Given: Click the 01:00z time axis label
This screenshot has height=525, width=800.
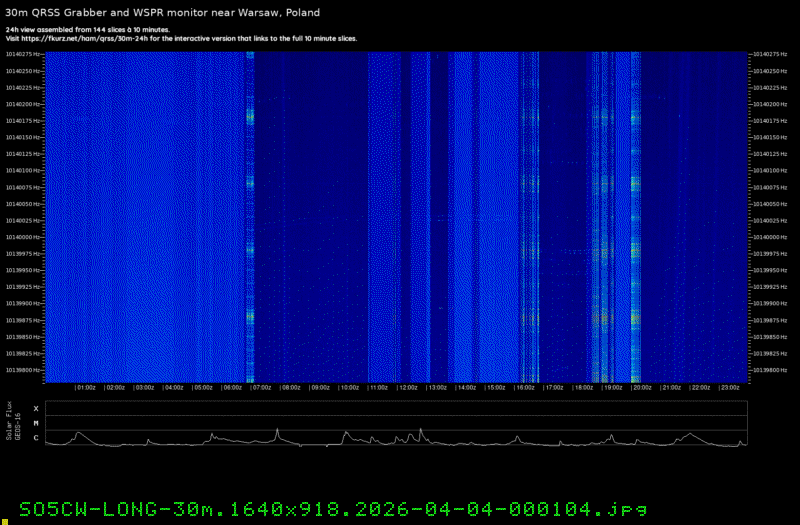Looking at the screenshot, I should tap(86, 386).
